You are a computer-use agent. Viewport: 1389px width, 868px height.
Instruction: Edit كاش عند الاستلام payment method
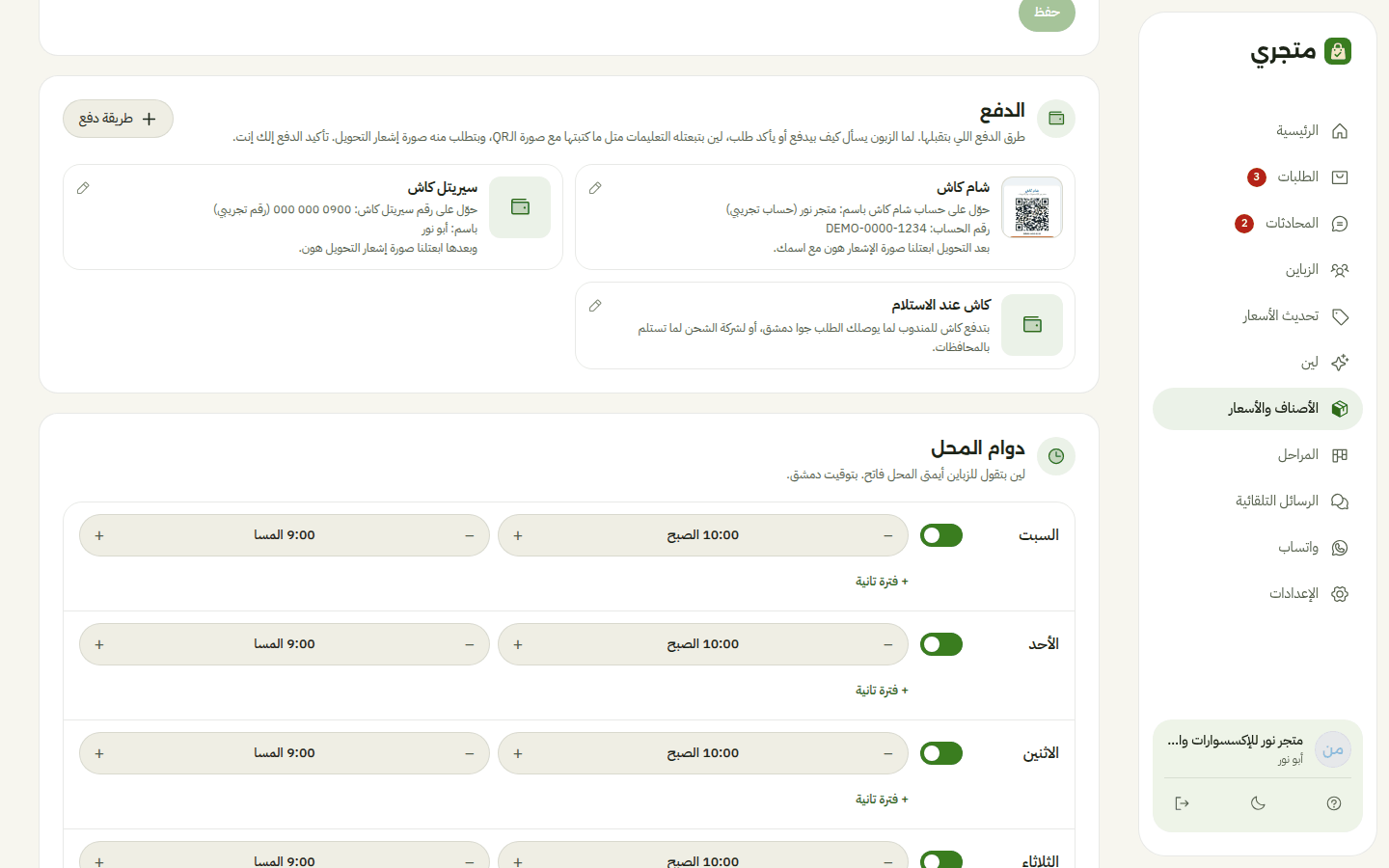tap(595, 306)
